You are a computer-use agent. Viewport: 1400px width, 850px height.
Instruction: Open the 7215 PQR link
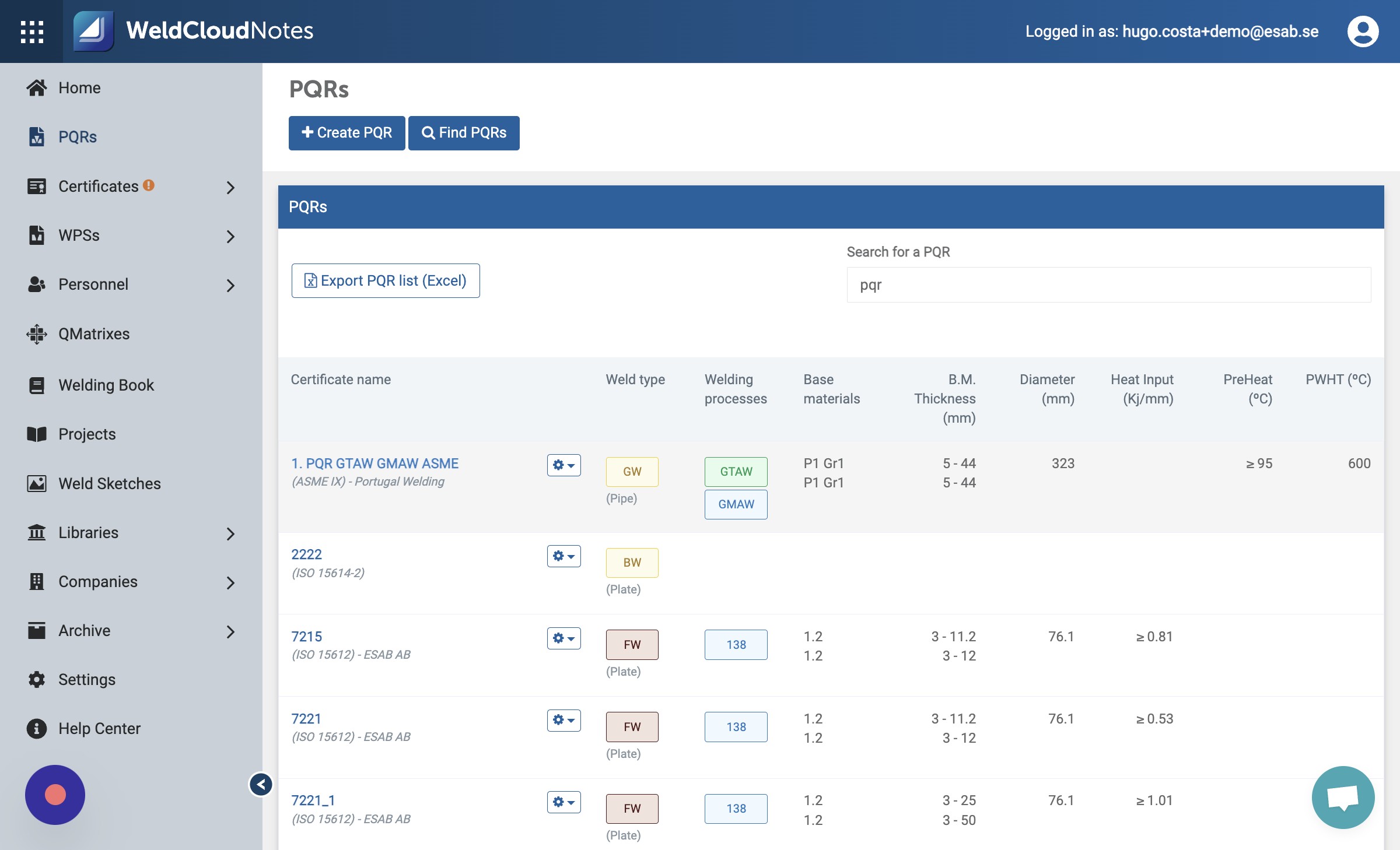coord(307,637)
